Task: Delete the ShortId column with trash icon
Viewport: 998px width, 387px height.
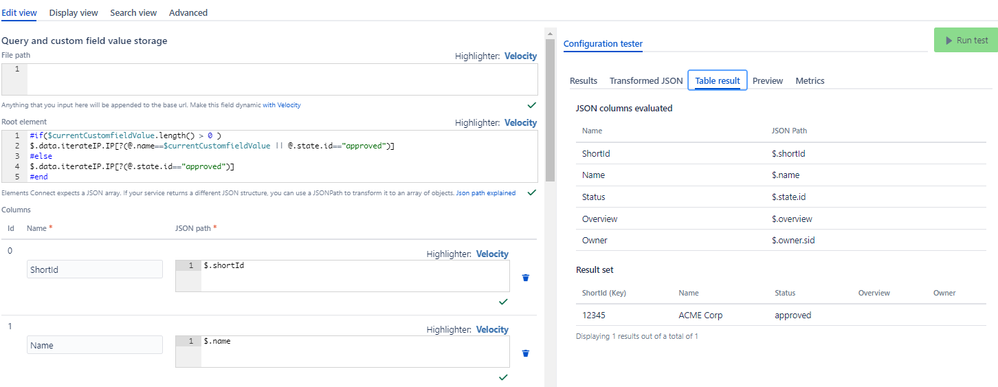Action: click(526, 278)
